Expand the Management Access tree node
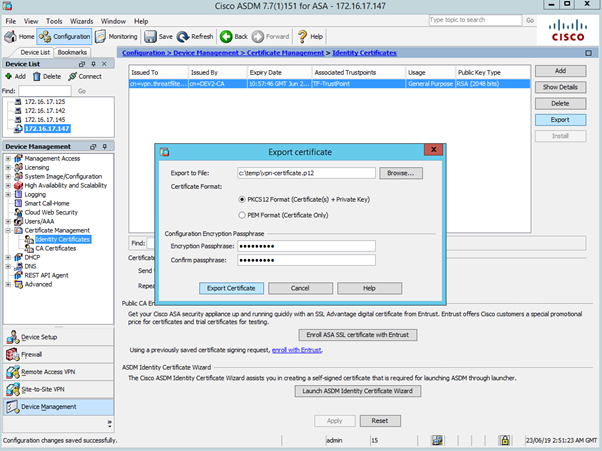602x451 pixels. [7, 158]
